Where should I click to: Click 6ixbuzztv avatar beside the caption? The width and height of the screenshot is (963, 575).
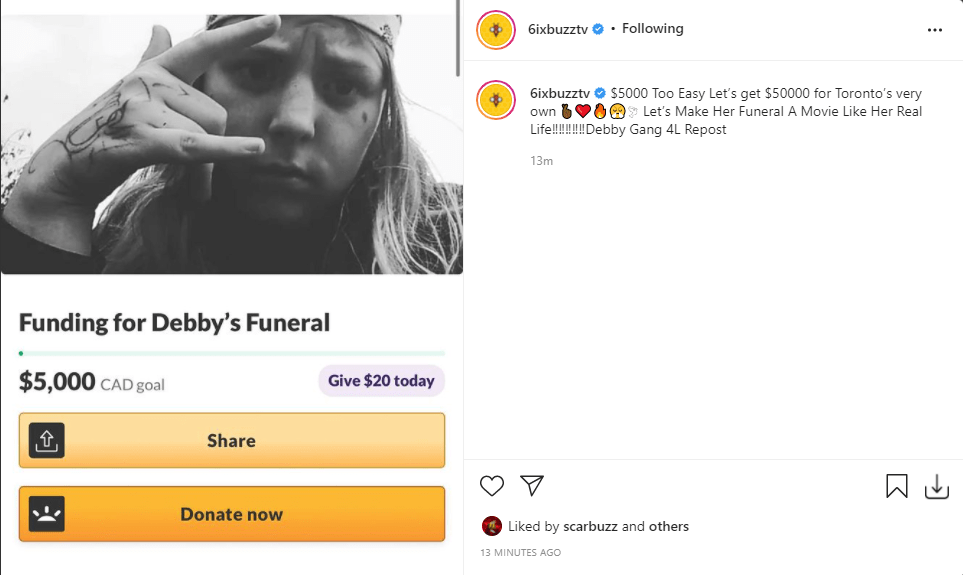point(497,101)
